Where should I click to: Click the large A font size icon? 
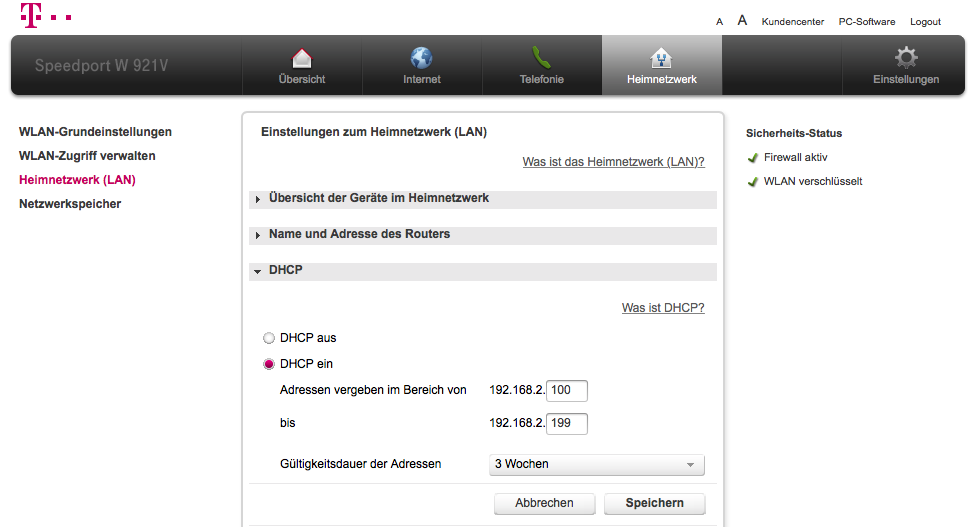pos(742,21)
